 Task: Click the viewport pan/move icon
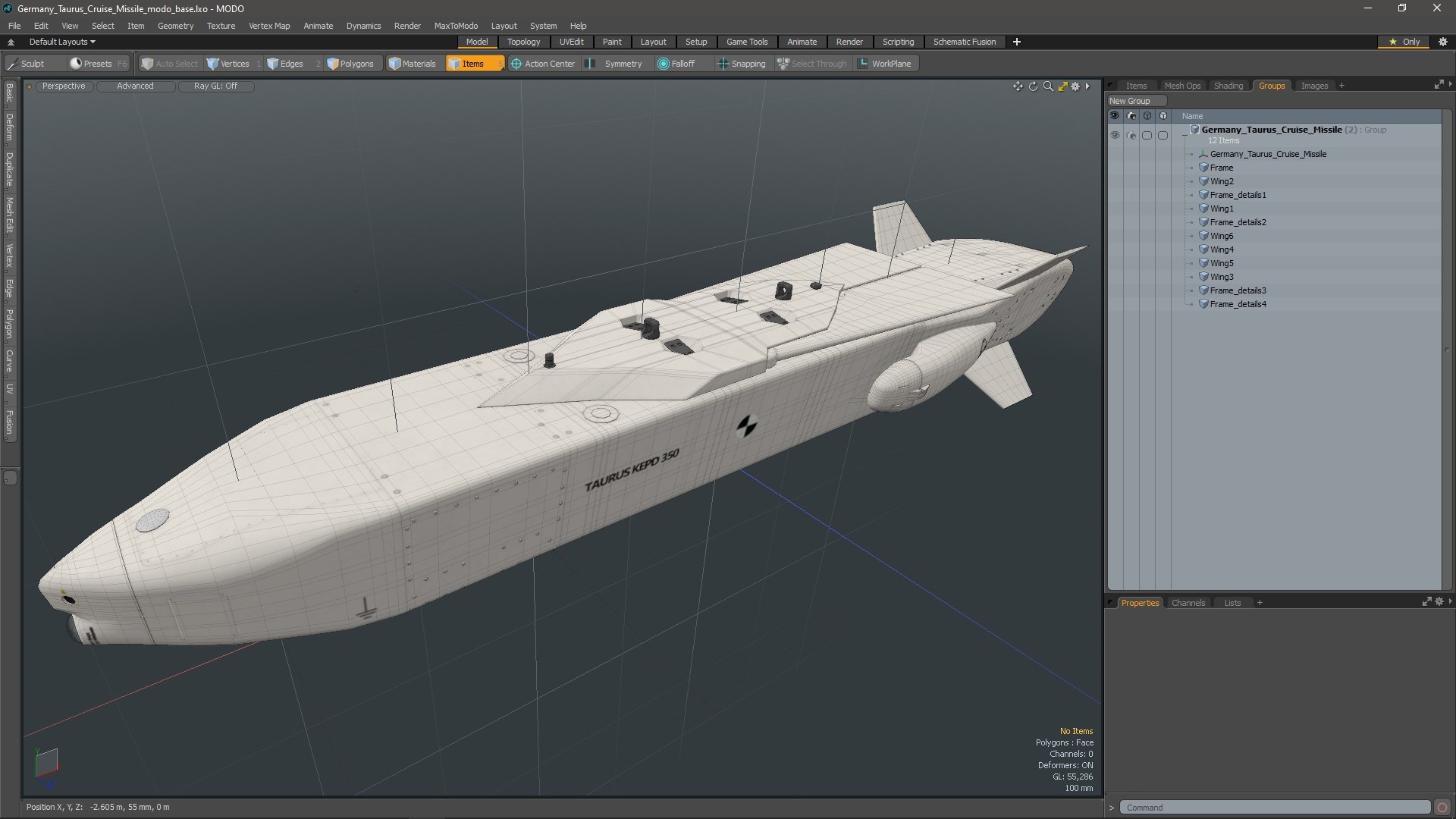click(x=1018, y=86)
